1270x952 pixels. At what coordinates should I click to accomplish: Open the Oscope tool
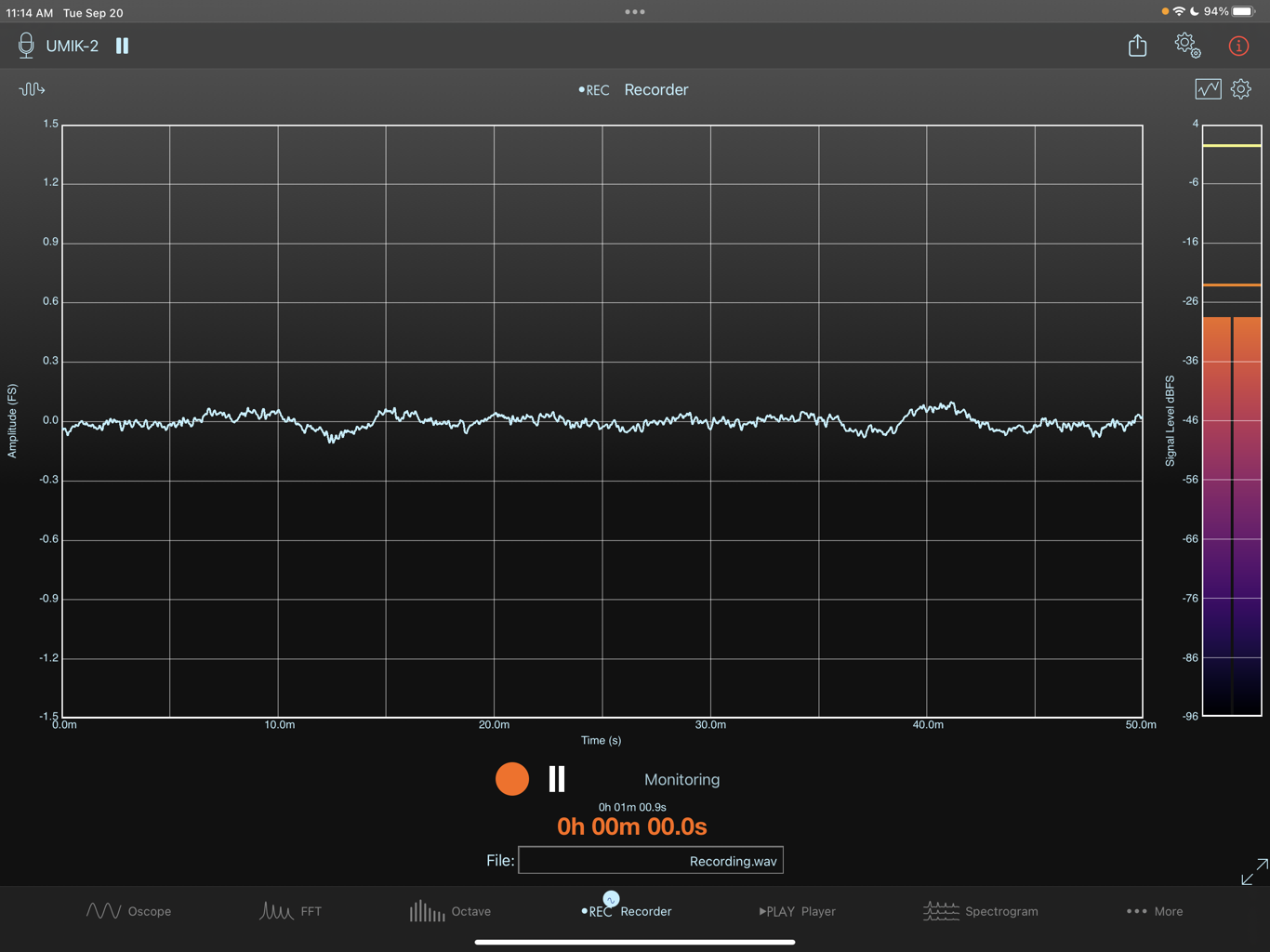tap(128, 911)
